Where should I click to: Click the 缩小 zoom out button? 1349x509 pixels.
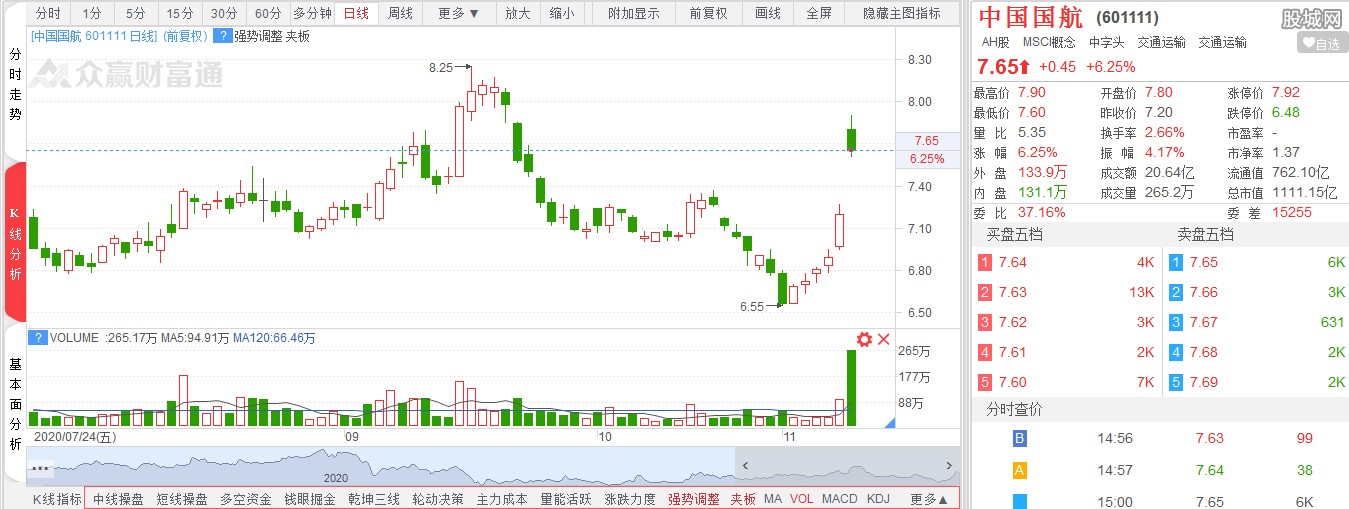click(562, 14)
